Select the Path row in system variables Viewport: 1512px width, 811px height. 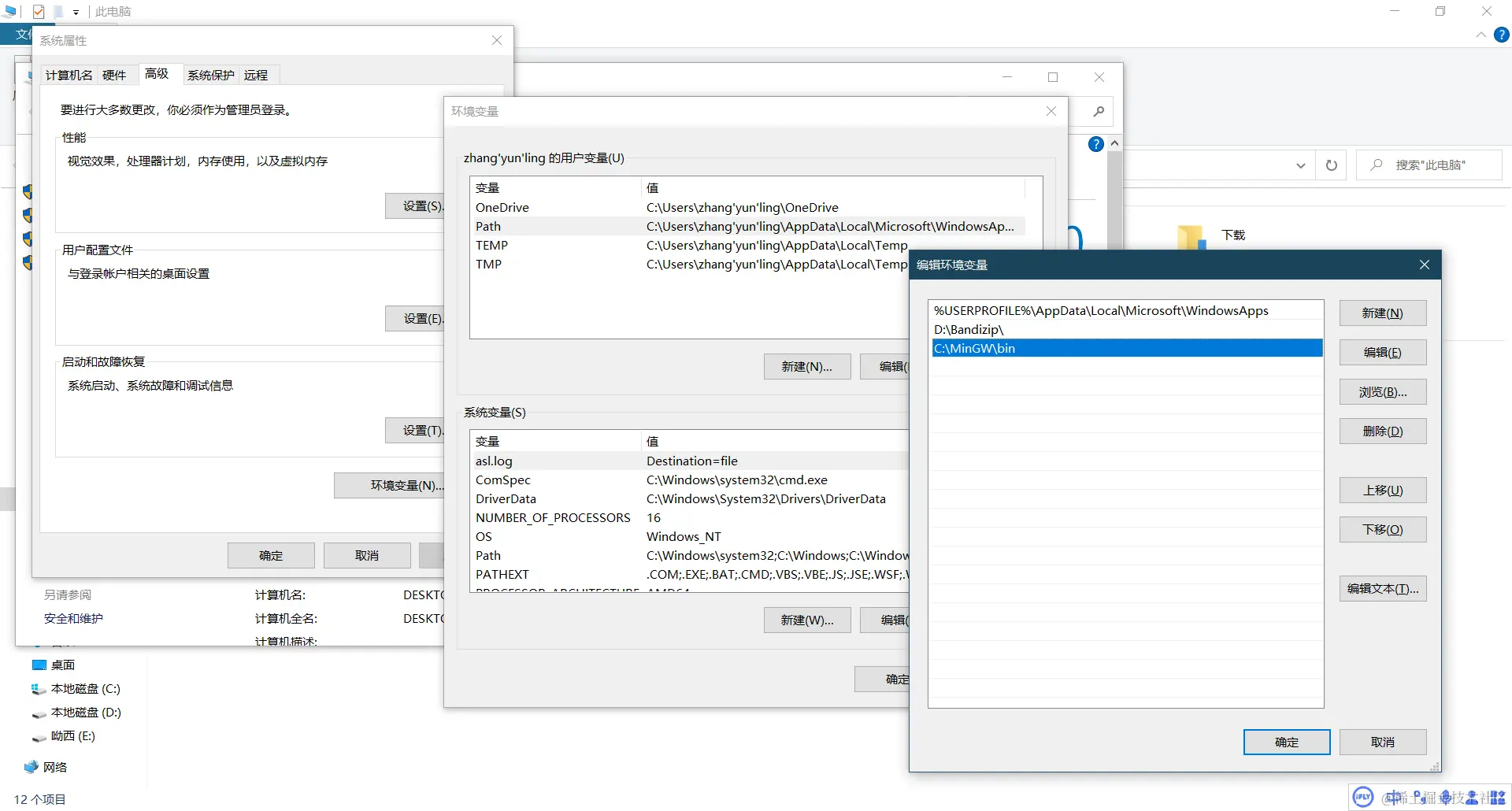(x=690, y=555)
